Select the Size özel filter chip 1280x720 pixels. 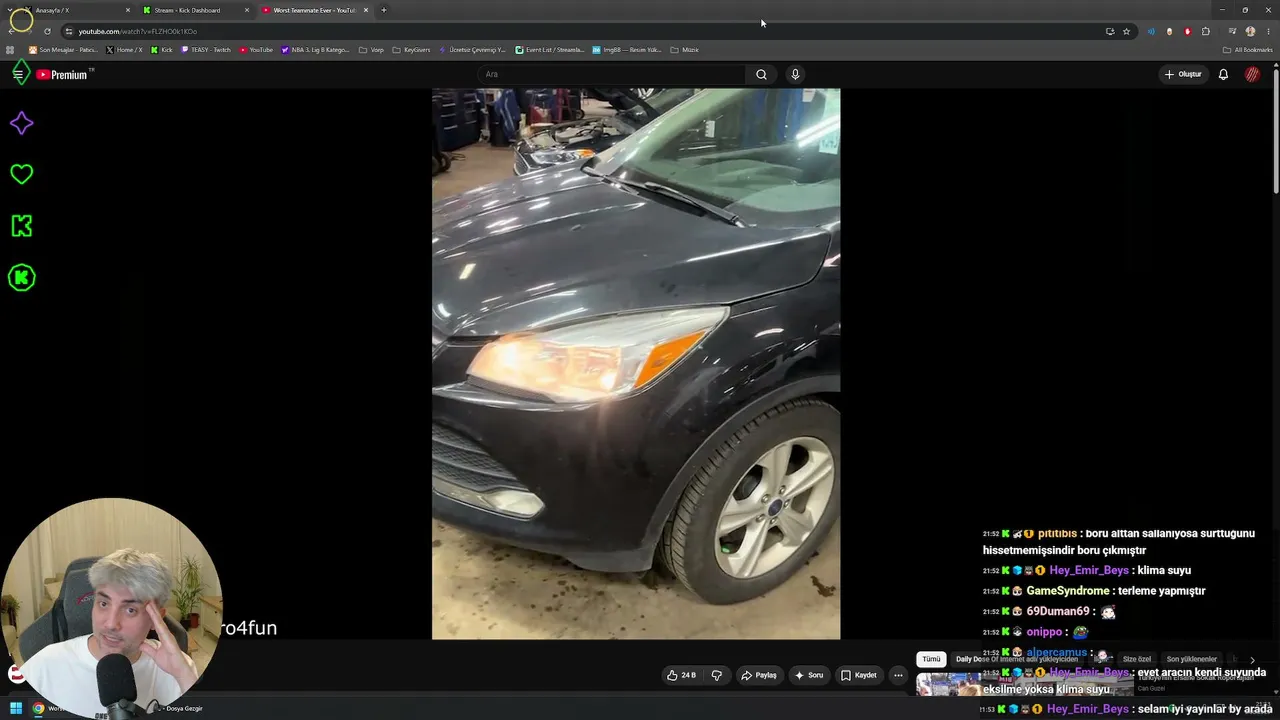[x=1137, y=660]
